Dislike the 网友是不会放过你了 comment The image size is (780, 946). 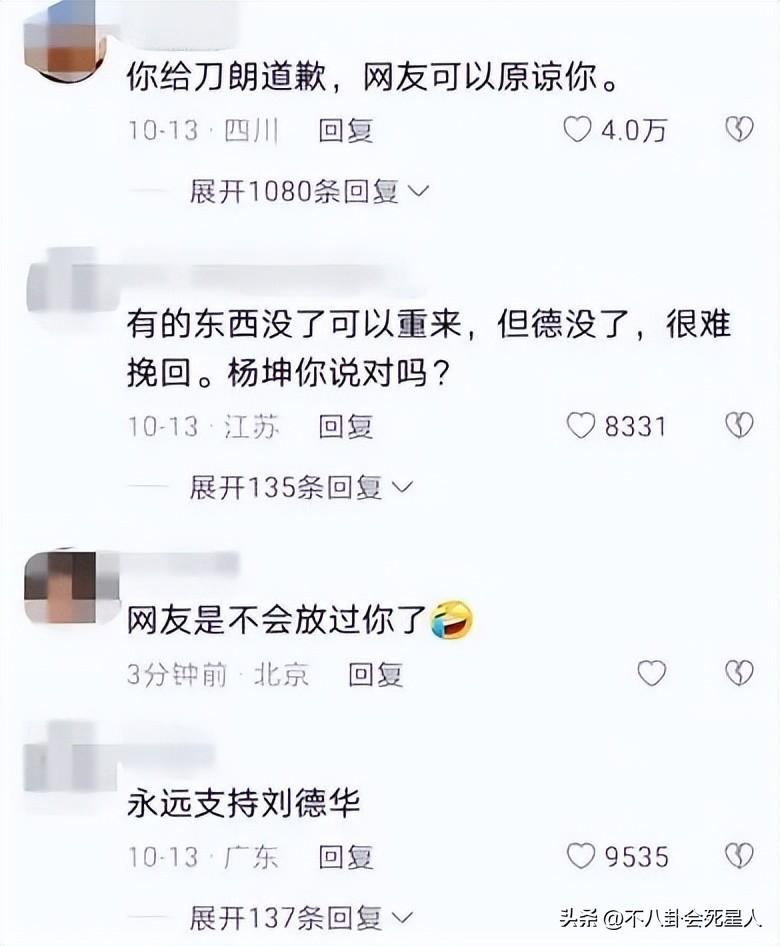pos(739,673)
